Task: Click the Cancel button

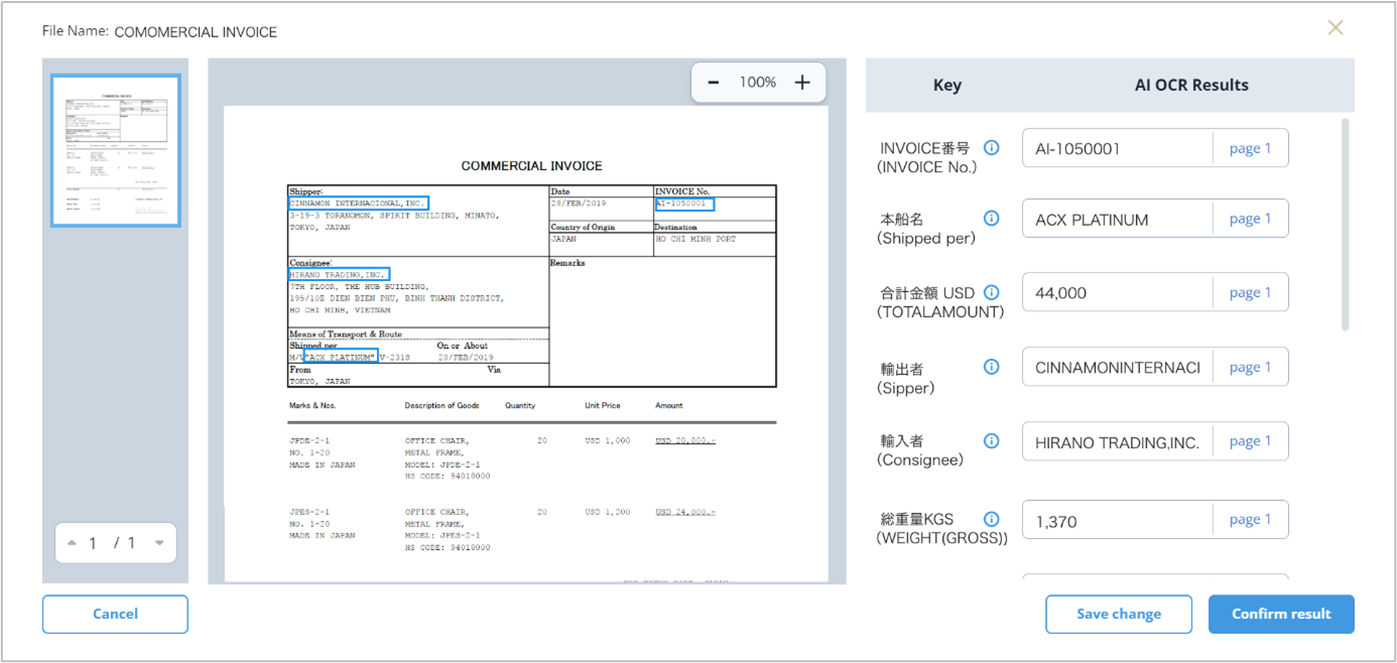Action: pyautogui.click(x=115, y=614)
